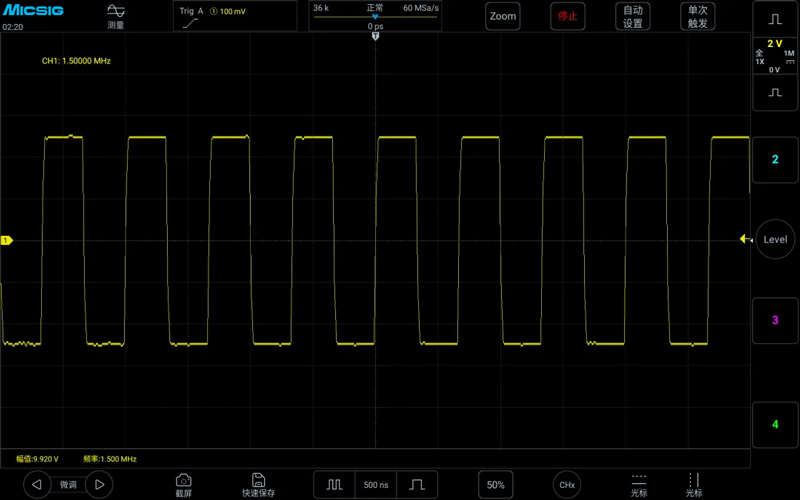This screenshot has height=500, width=800.
Task: Tap the single-pulse timebase decrease icon
Action: [x=417, y=485]
